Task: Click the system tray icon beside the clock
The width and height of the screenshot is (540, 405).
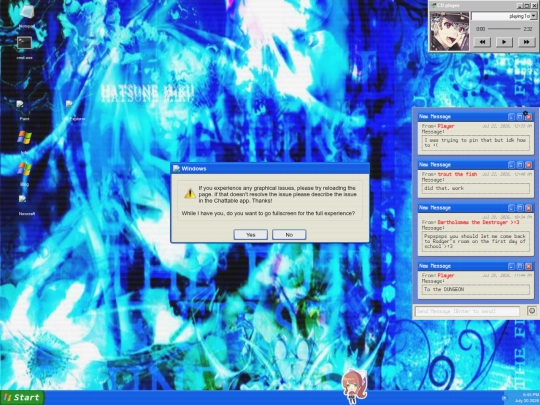Action: tap(505, 398)
